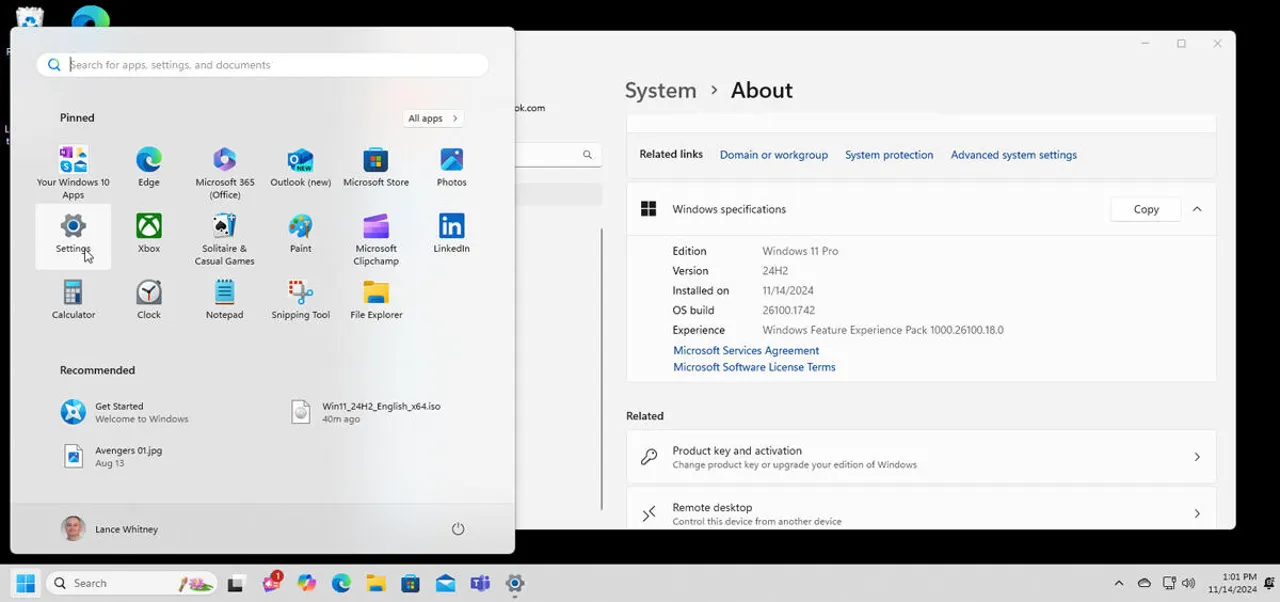Open the recommended file Avengers 01.jpg
The width and height of the screenshot is (1280, 602).
[112, 456]
